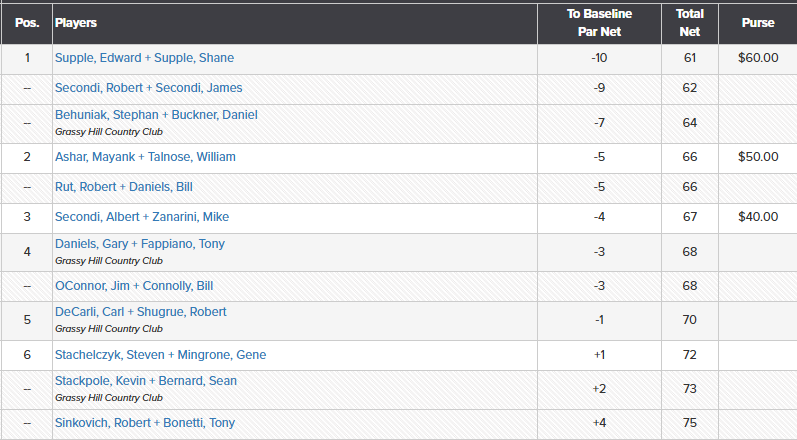Select Ashar, Mayank + Talnose, William link
The width and height of the screenshot is (797, 440).
[145, 157]
